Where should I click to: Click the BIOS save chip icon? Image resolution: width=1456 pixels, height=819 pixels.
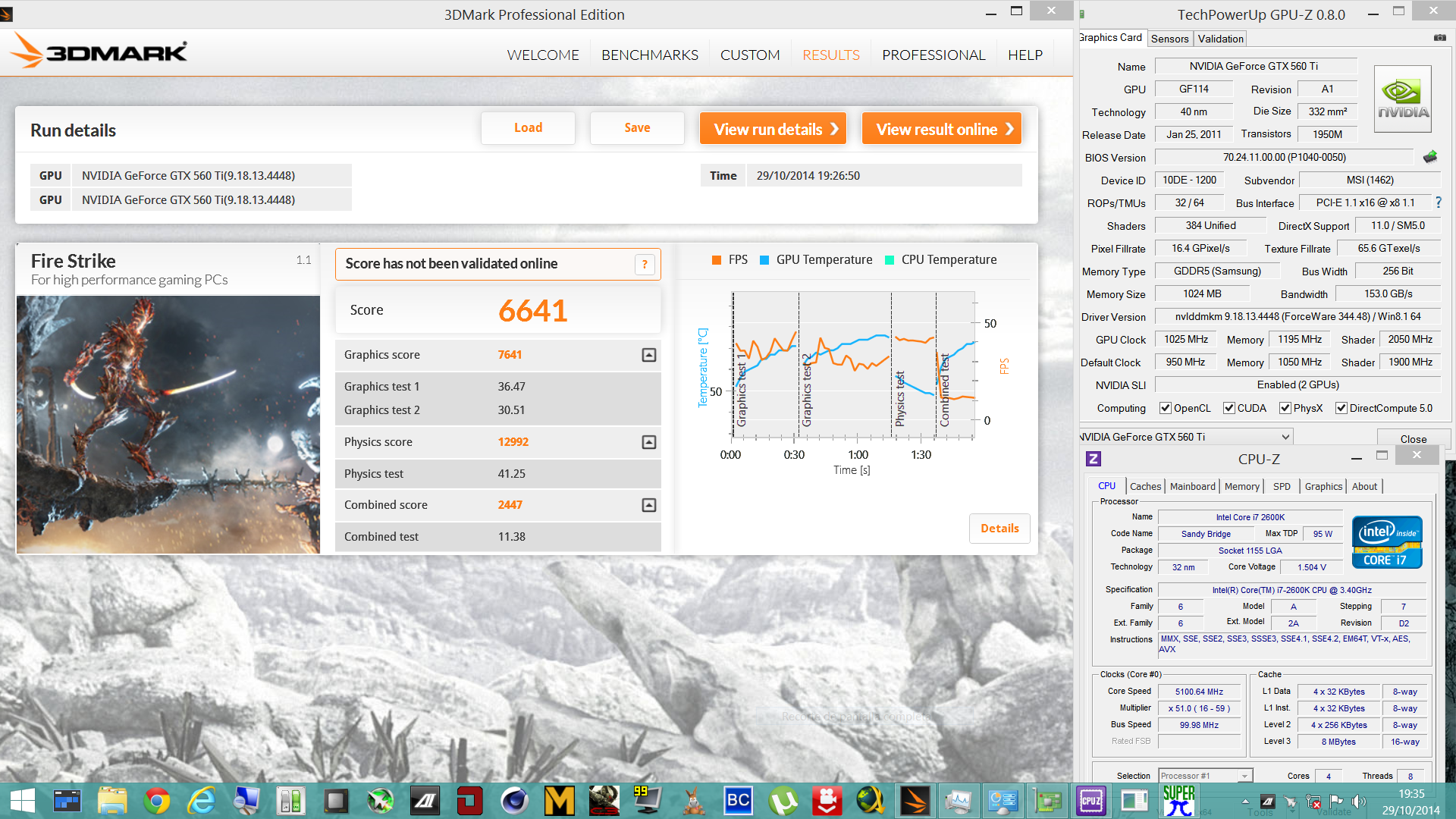point(1430,157)
